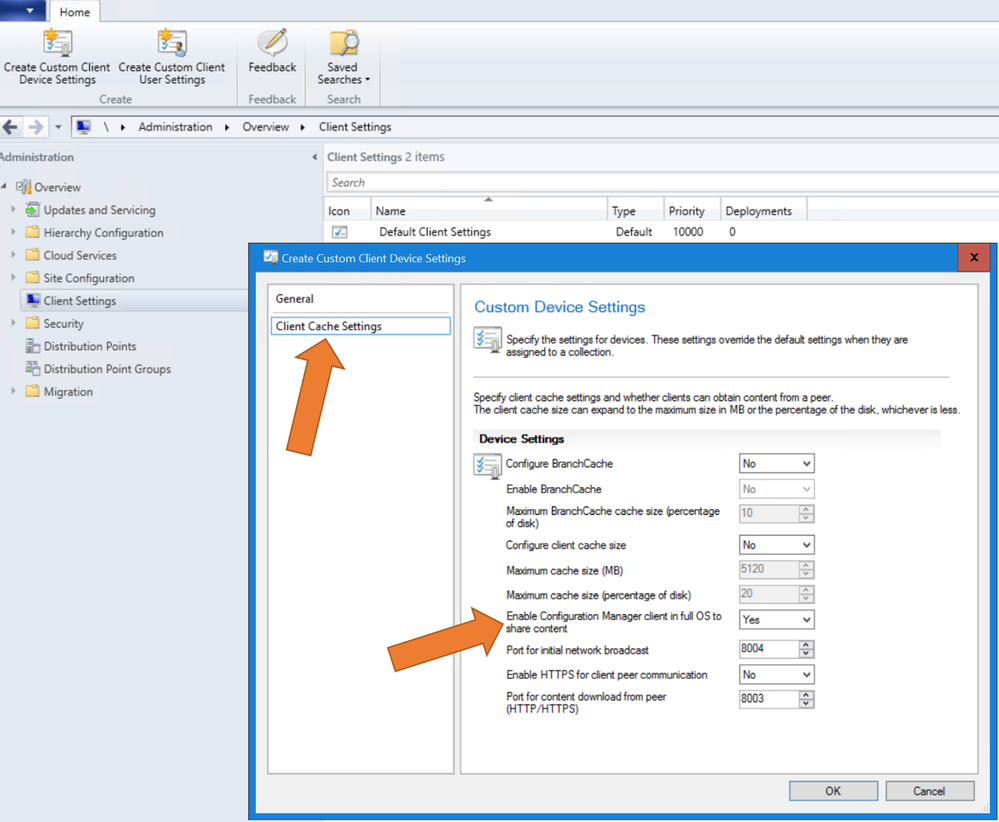The height and width of the screenshot is (822, 999).
Task: Open the Feedback ribbon button
Action: (x=272, y=51)
